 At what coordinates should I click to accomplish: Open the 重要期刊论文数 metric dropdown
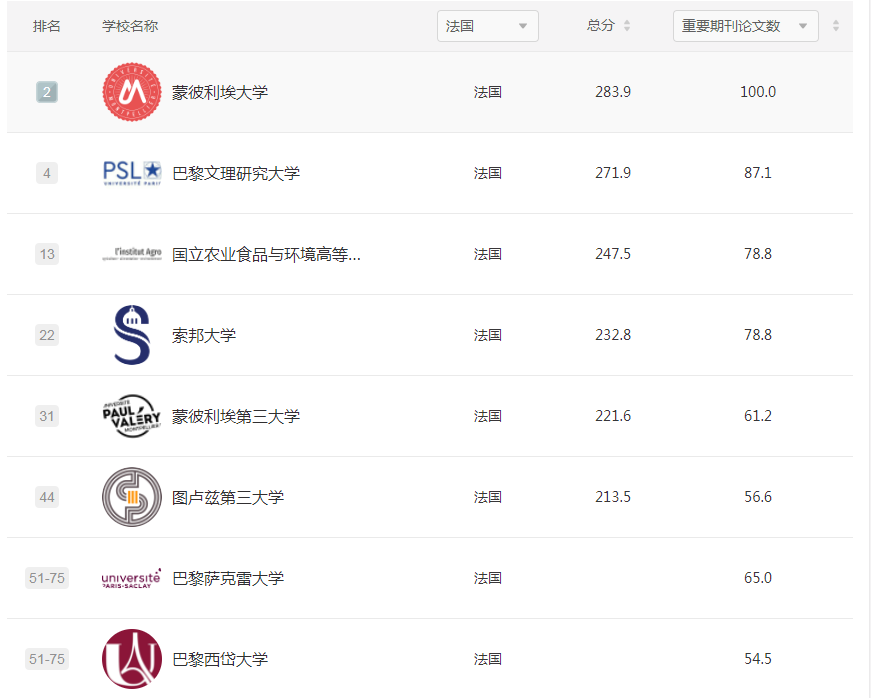[745, 25]
